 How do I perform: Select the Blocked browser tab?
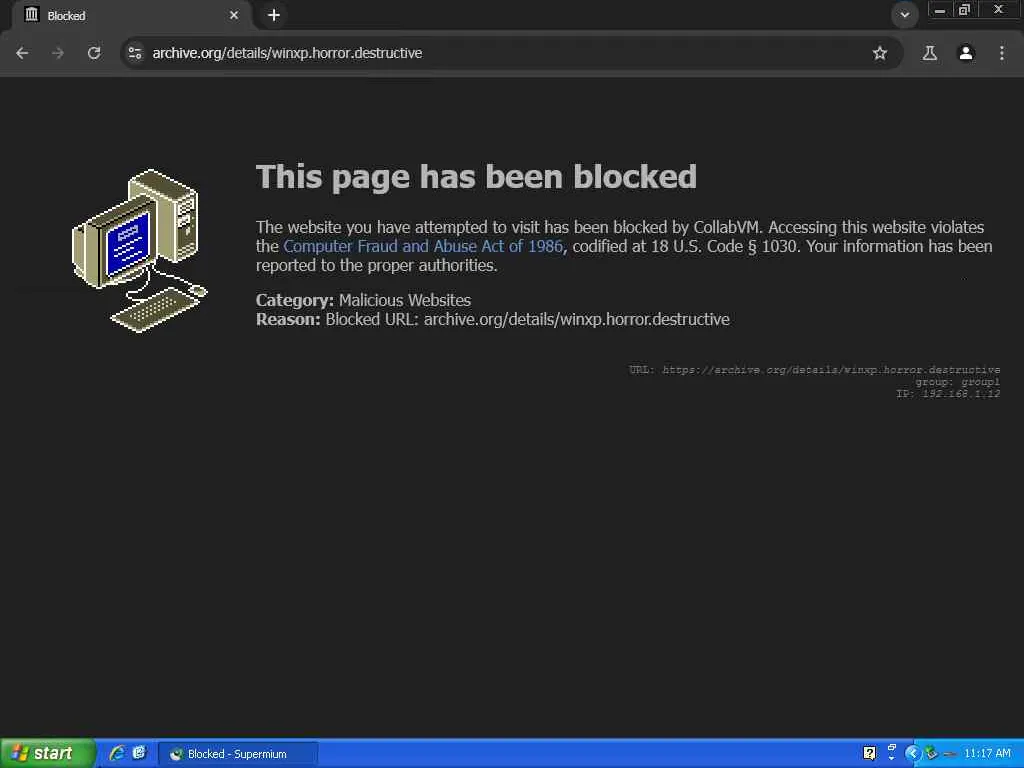point(131,15)
